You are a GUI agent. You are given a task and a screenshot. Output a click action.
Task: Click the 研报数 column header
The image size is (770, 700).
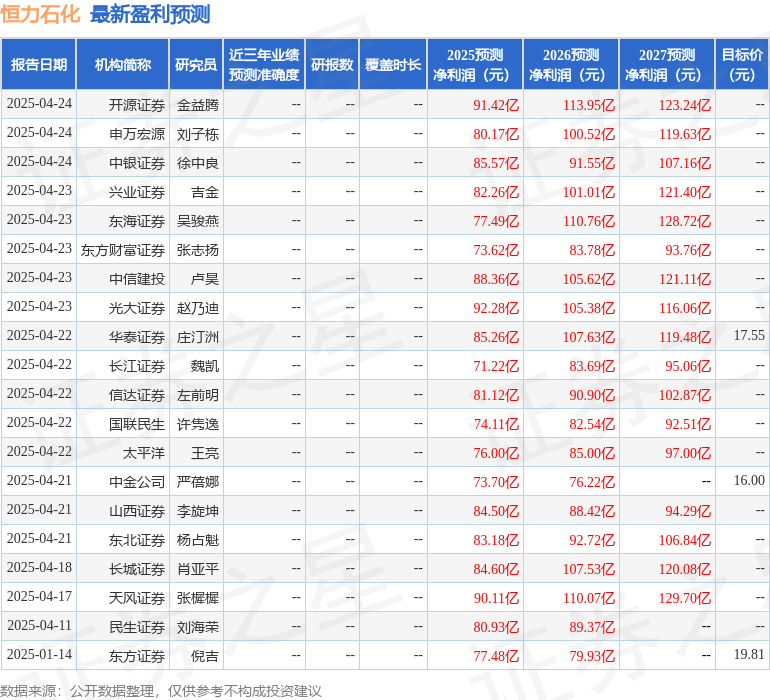pyautogui.click(x=332, y=65)
